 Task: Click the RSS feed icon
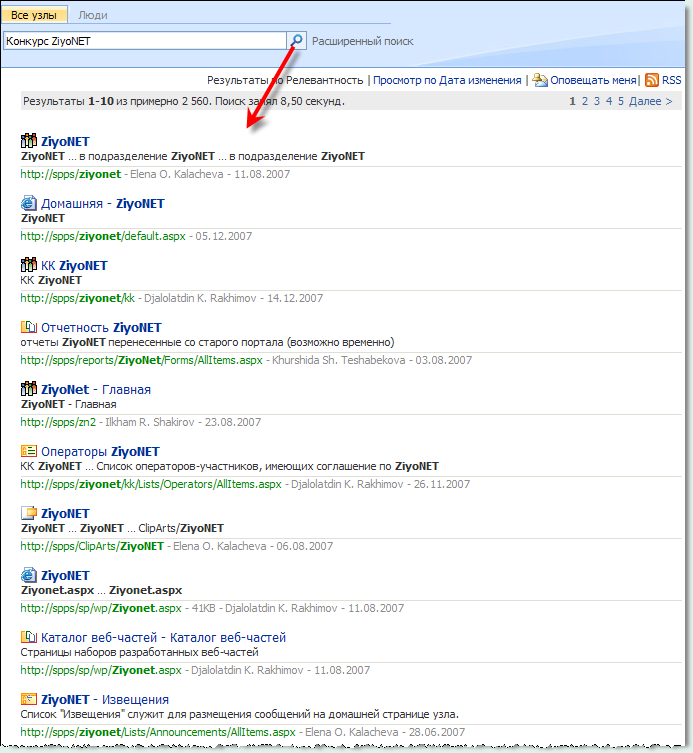coord(652,80)
